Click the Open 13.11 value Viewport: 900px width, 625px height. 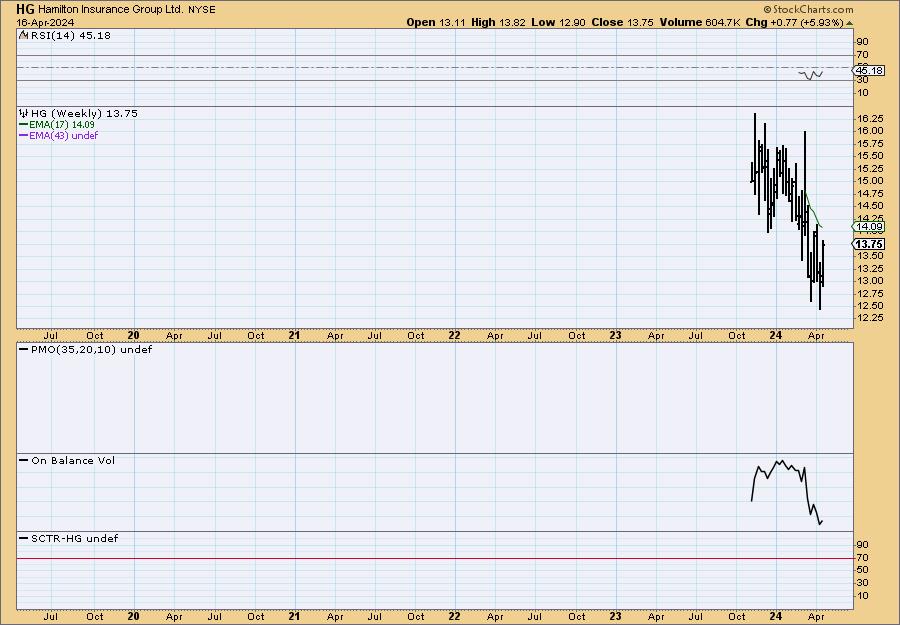436,22
